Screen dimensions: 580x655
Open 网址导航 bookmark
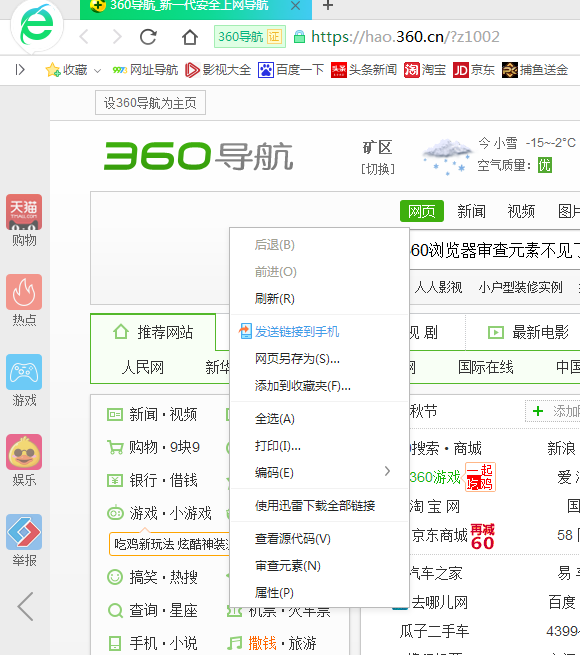click(x=145, y=70)
